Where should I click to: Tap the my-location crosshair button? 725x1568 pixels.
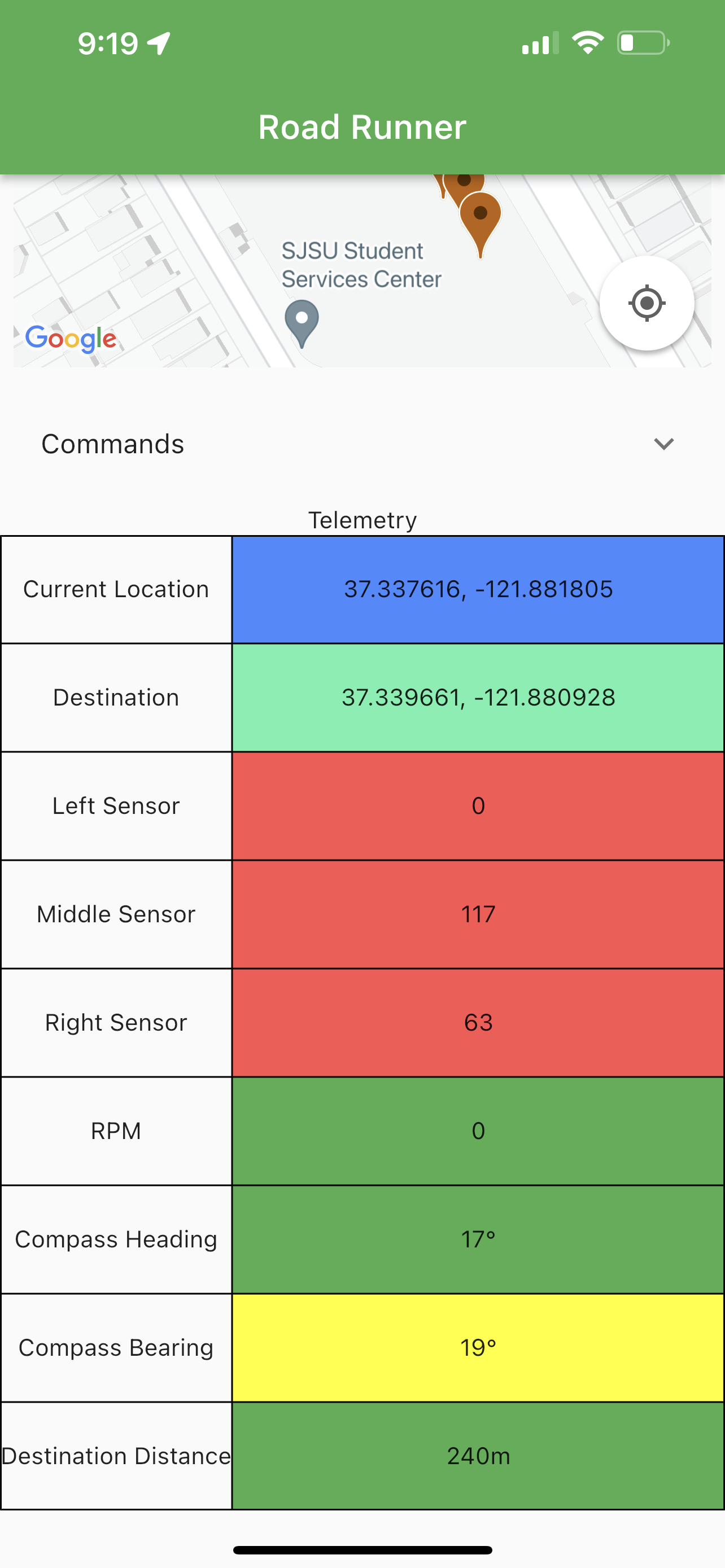pos(647,303)
